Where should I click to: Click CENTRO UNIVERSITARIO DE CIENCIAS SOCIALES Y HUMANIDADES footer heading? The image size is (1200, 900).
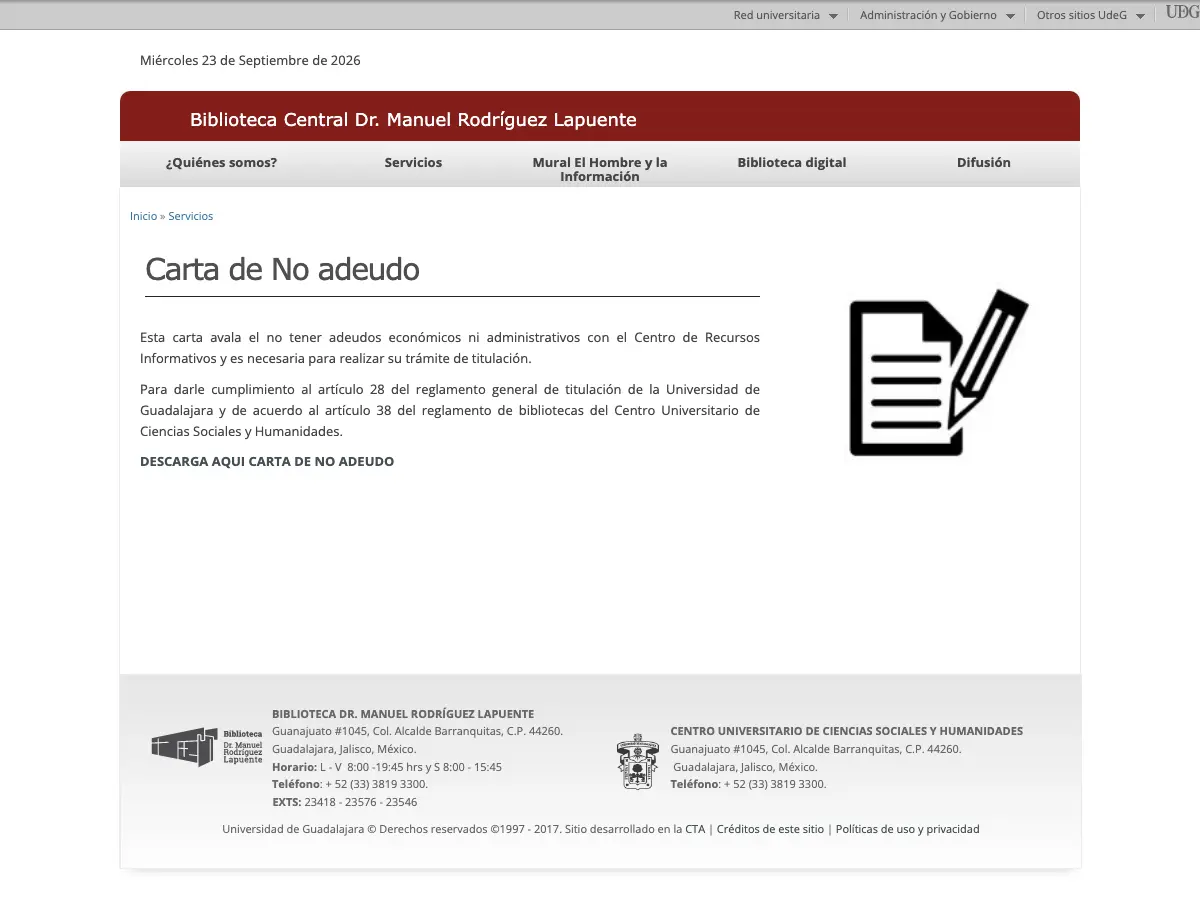pos(847,731)
